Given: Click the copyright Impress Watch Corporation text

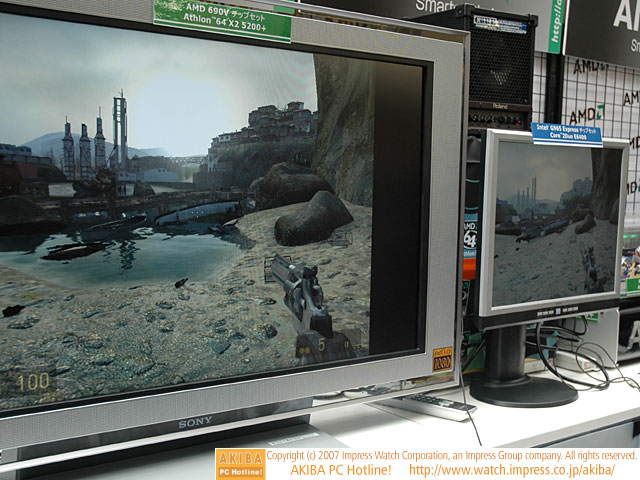Looking at the screenshot, I should [452, 455].
